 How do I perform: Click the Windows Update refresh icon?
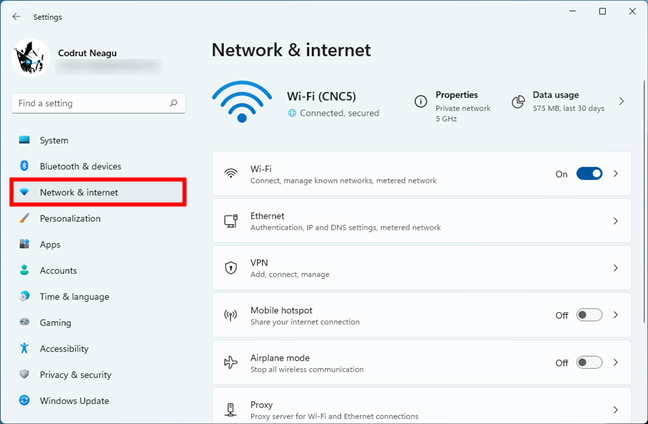pyautogui.click(x=24, y=400)
